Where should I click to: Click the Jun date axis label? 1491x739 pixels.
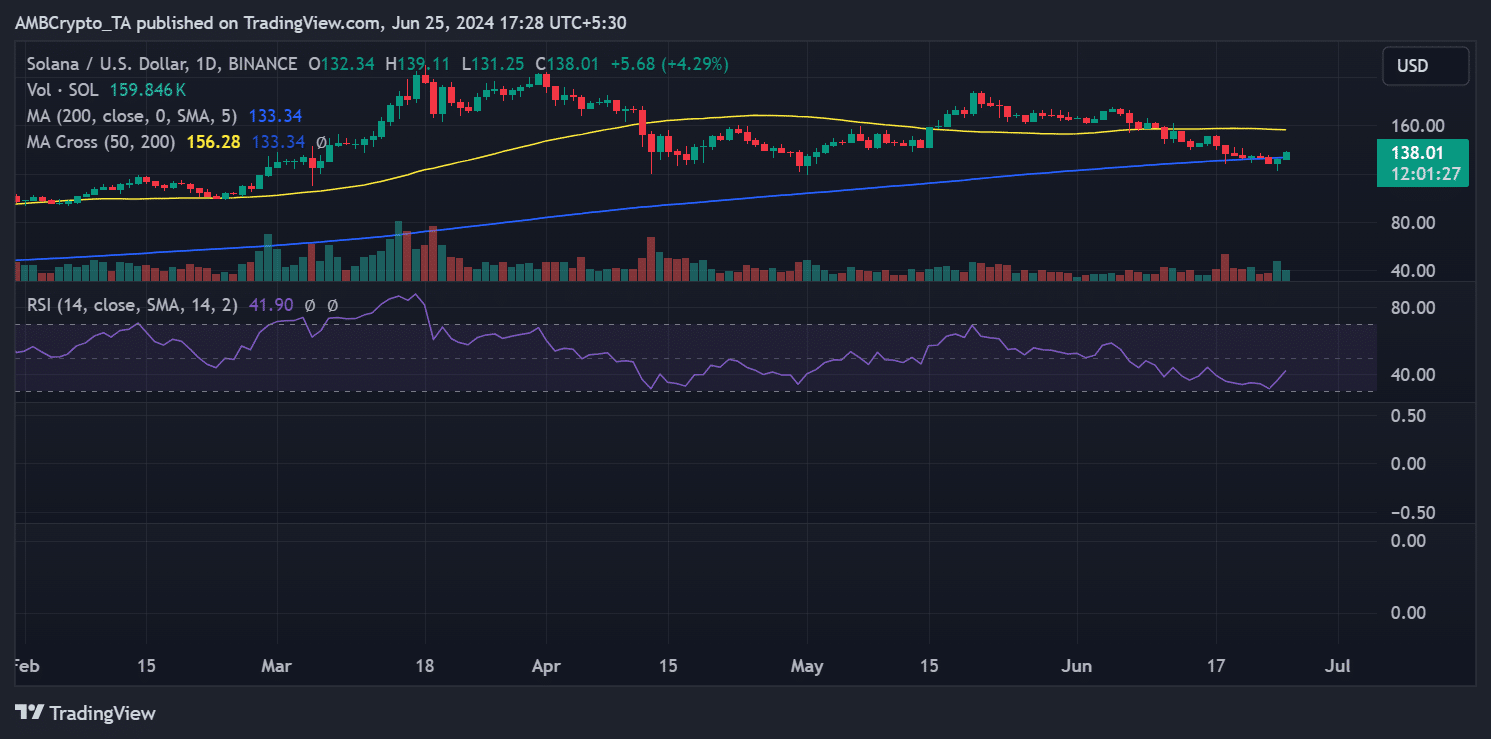coord(1077,666)
